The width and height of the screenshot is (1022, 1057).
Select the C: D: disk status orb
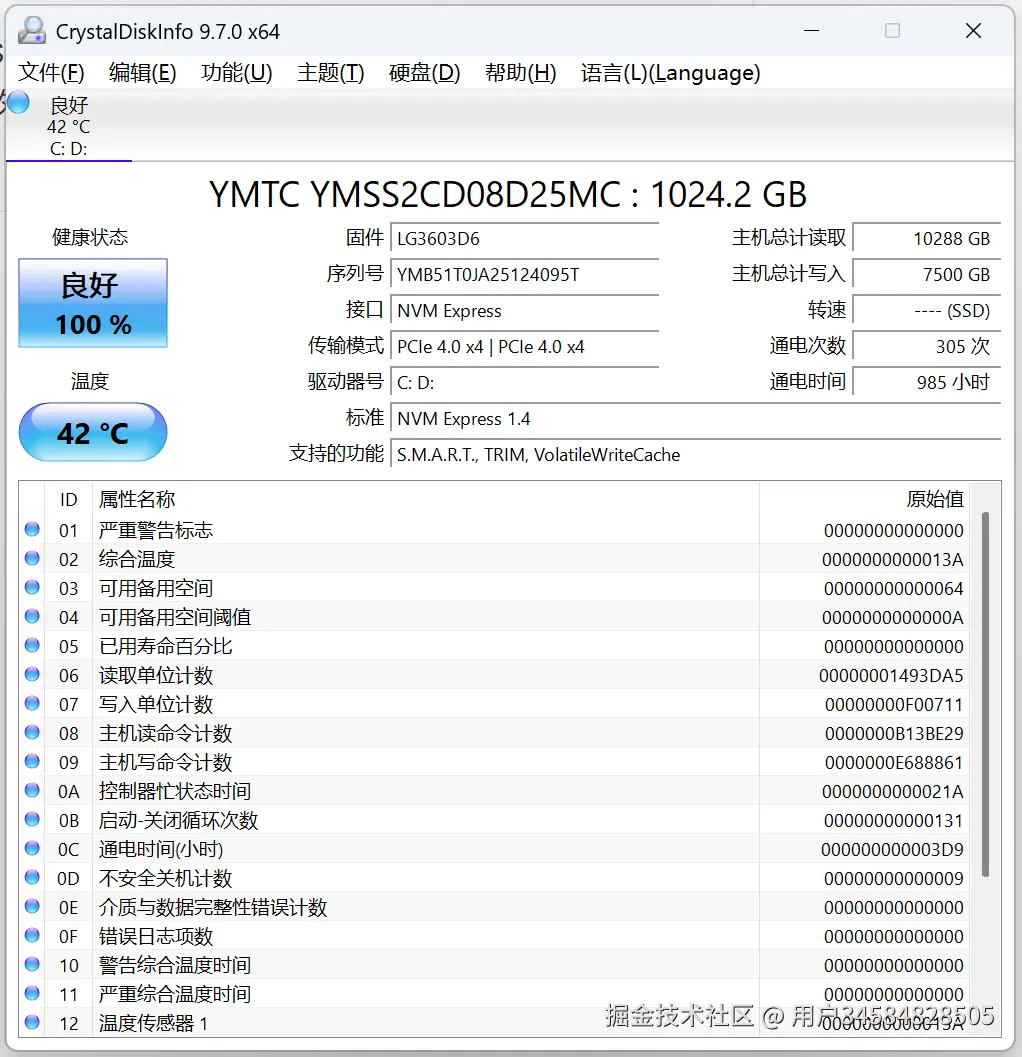tap(18, 102)
